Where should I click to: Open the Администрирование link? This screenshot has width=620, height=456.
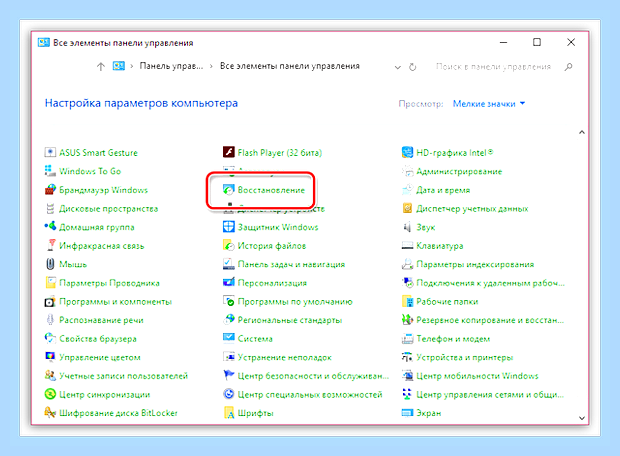(459, 171)
